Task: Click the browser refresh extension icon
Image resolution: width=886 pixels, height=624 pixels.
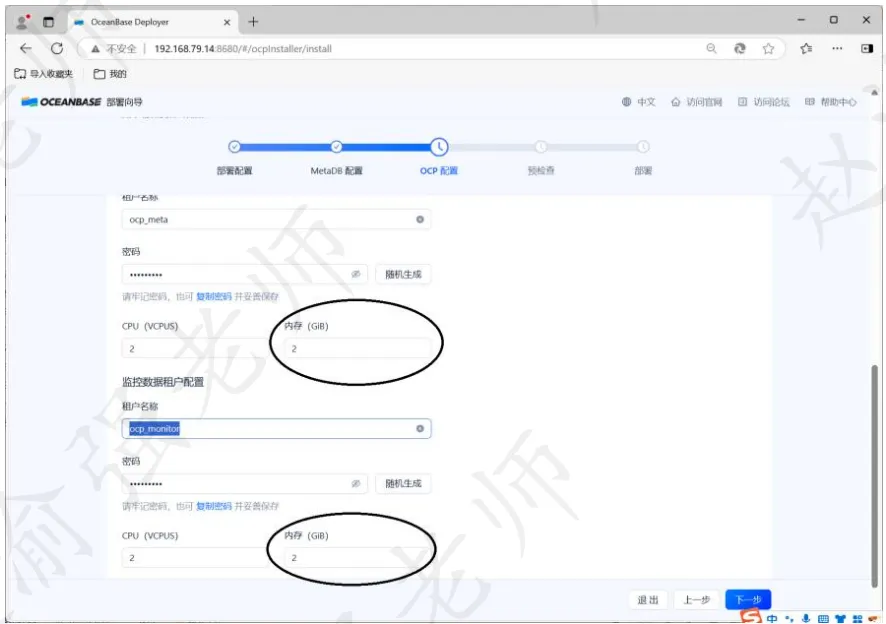Action: point(740,49)
